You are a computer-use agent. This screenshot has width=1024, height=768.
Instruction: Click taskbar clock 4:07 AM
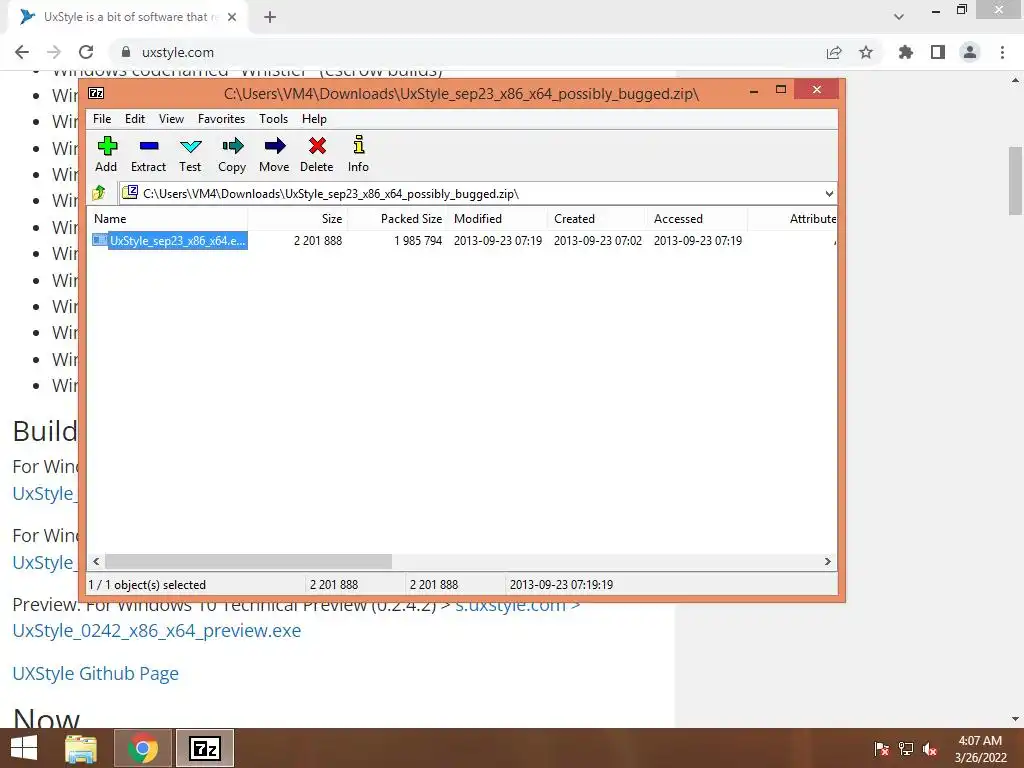click(980, 741)
